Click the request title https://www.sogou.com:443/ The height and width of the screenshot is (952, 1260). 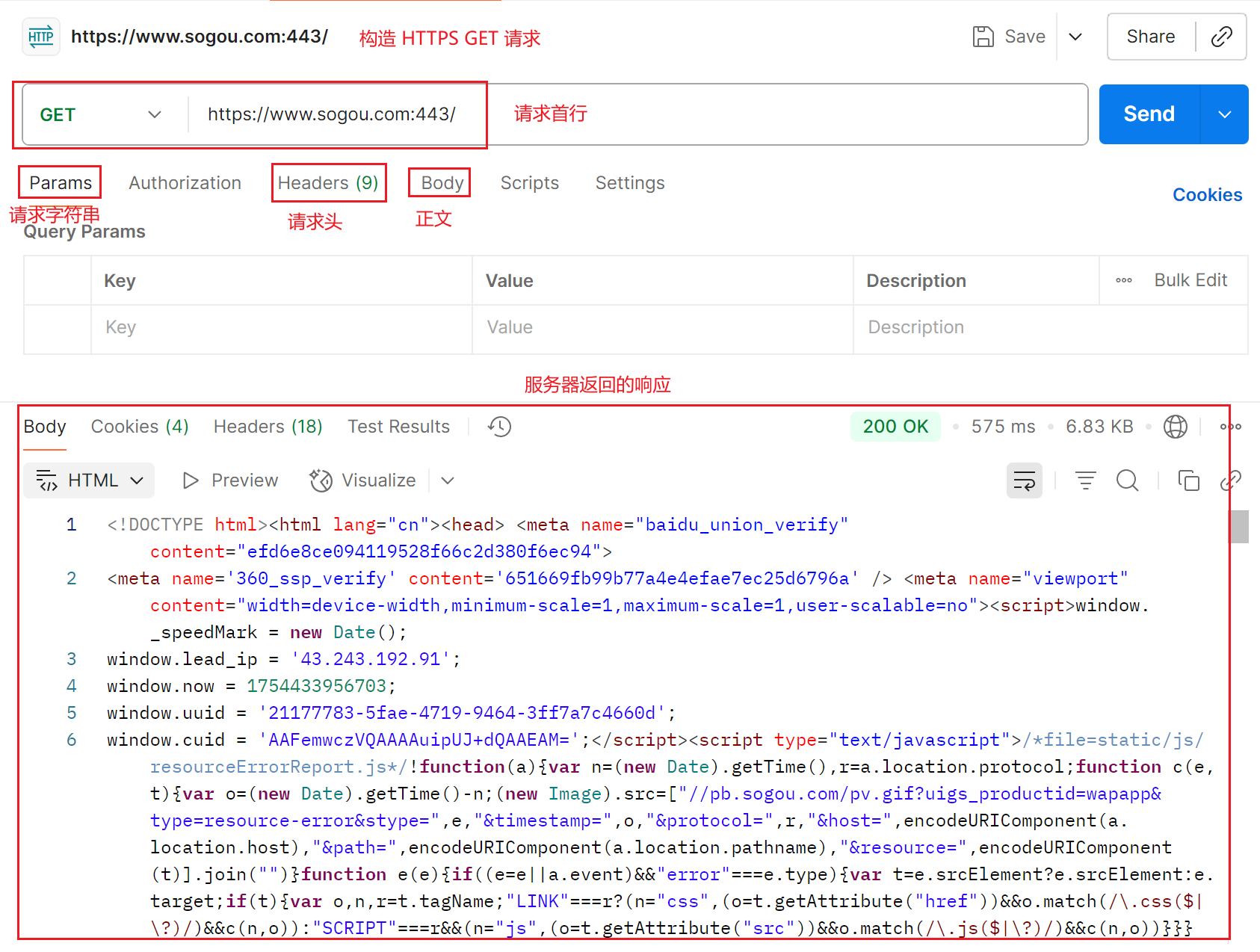(200, 37)
